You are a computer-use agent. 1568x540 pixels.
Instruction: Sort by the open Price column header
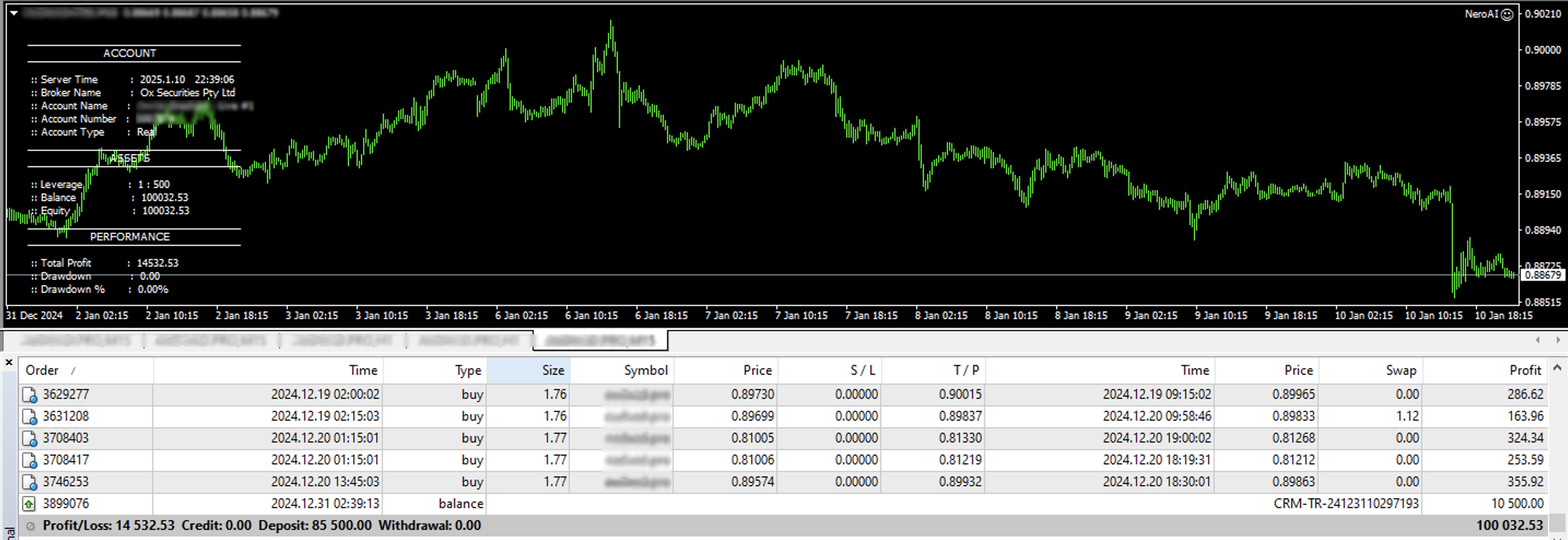tap(726, 370)
